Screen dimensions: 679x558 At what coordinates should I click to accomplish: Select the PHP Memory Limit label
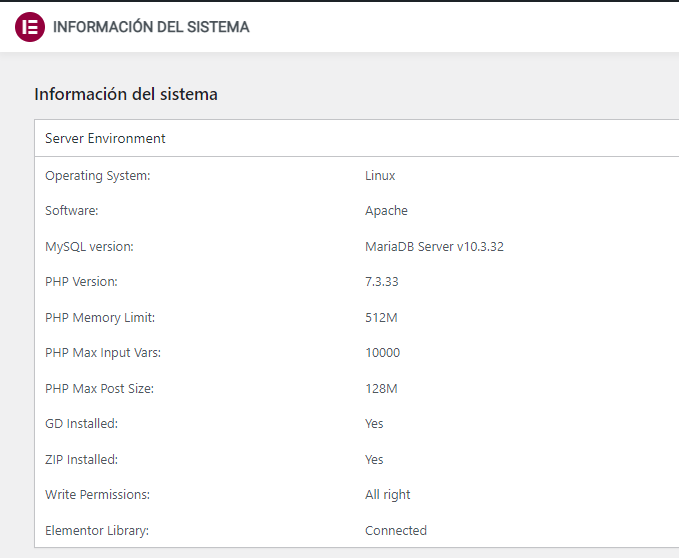100,318
